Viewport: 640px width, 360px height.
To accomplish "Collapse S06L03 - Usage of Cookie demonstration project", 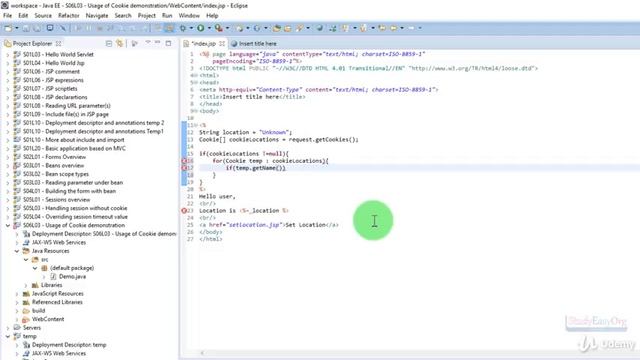I will coord(7,225).
